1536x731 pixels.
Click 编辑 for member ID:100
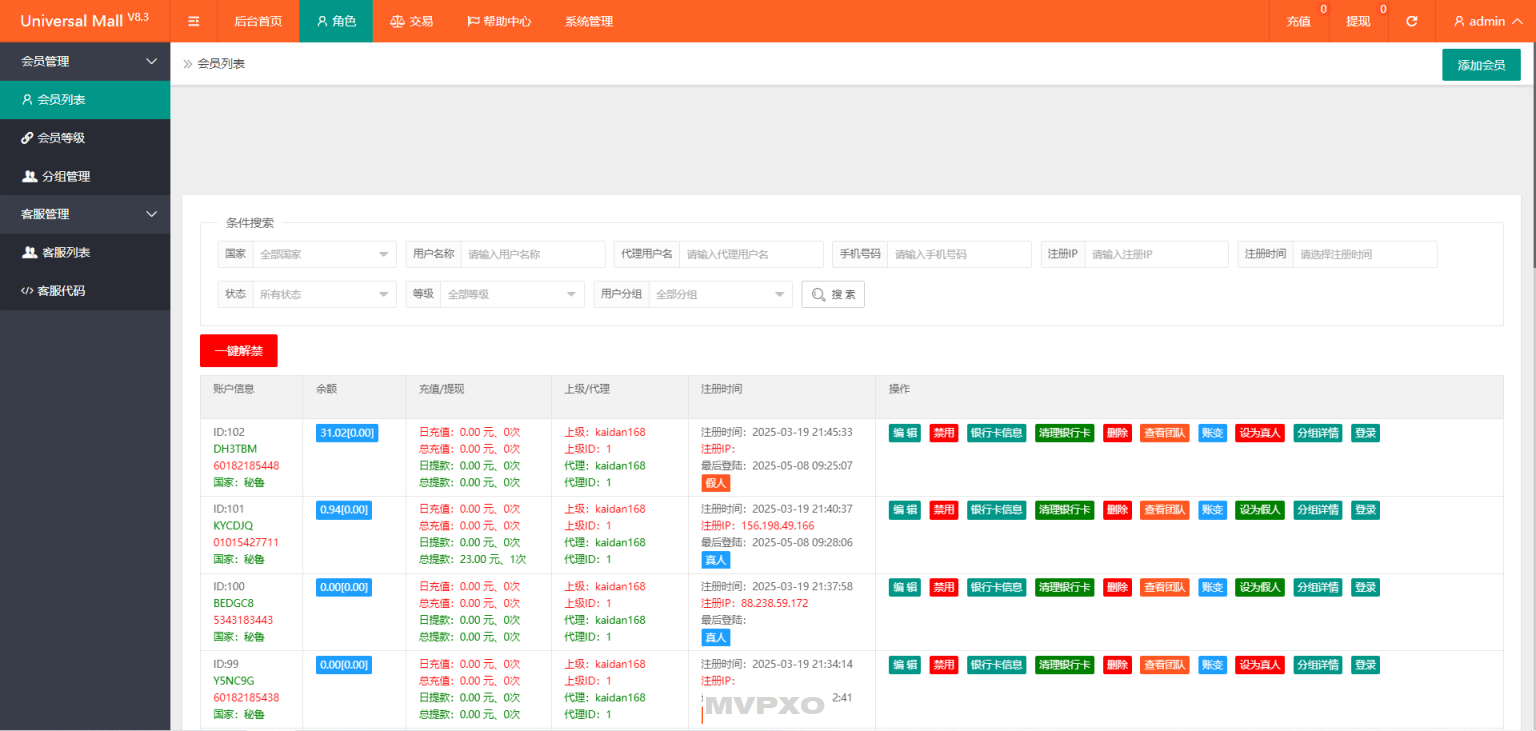[905, 587]
